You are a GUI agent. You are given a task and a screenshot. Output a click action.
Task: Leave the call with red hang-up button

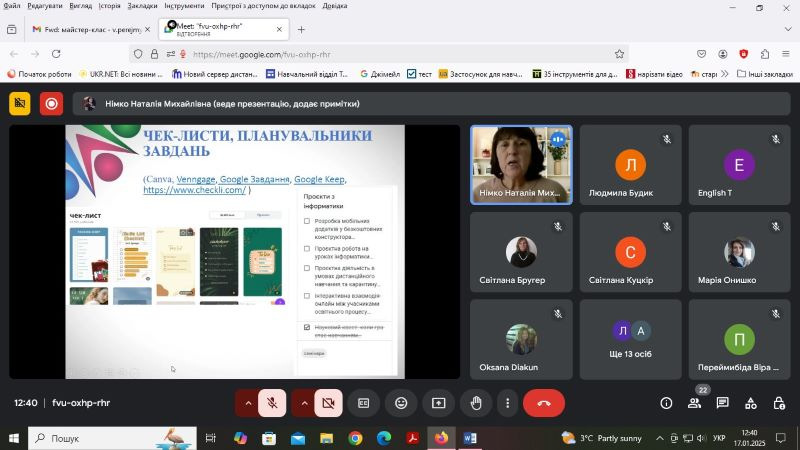pos(544,403)
